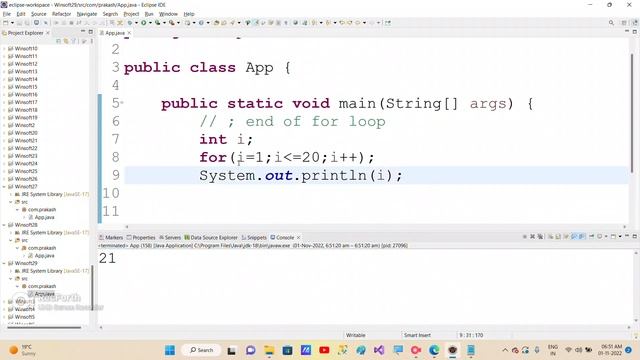640x360 pixels.
Task: Open dropdown arrow next to New file icon
Action: coord(12,23)
